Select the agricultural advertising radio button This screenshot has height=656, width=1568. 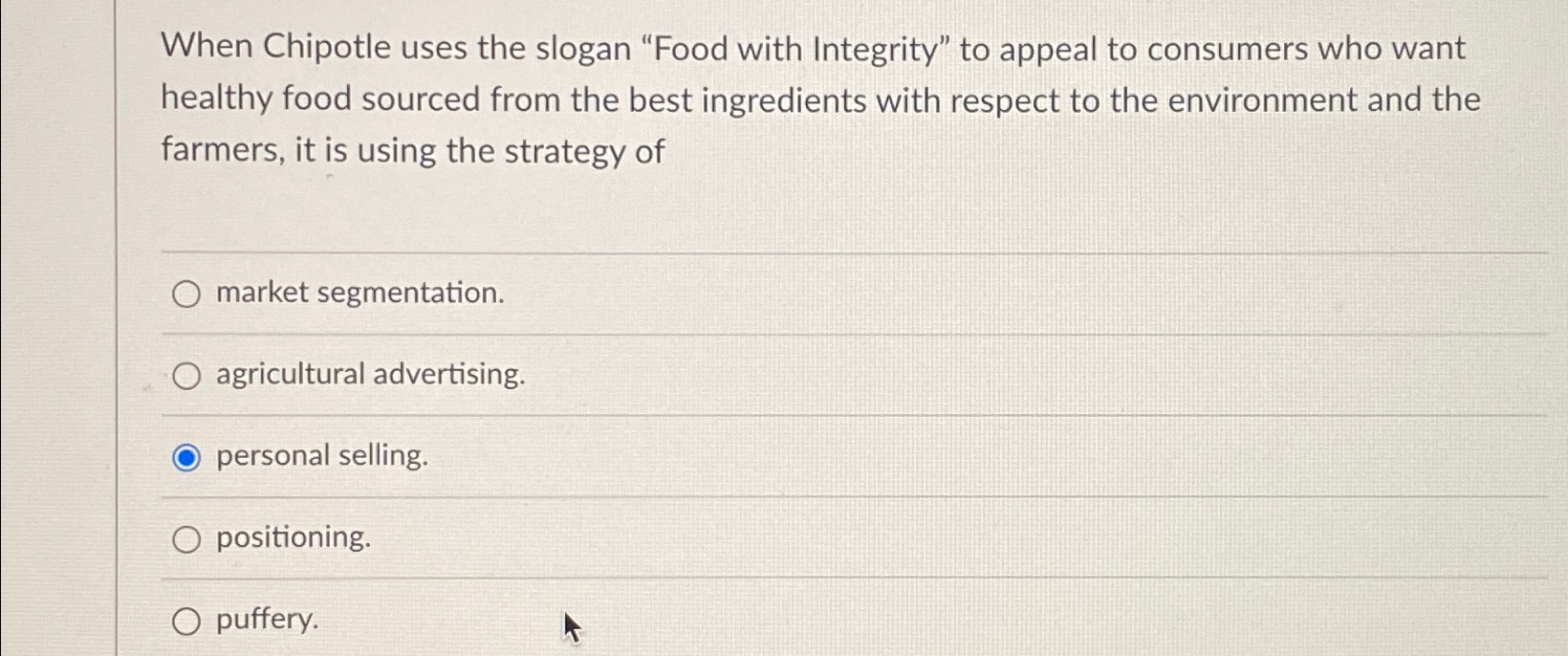[x=187, y=375]
